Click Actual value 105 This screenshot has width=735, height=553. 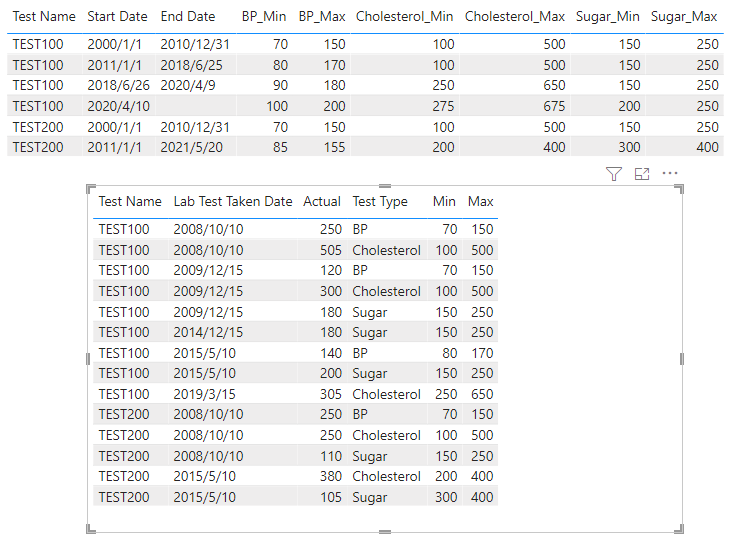(x=330, y=497)
